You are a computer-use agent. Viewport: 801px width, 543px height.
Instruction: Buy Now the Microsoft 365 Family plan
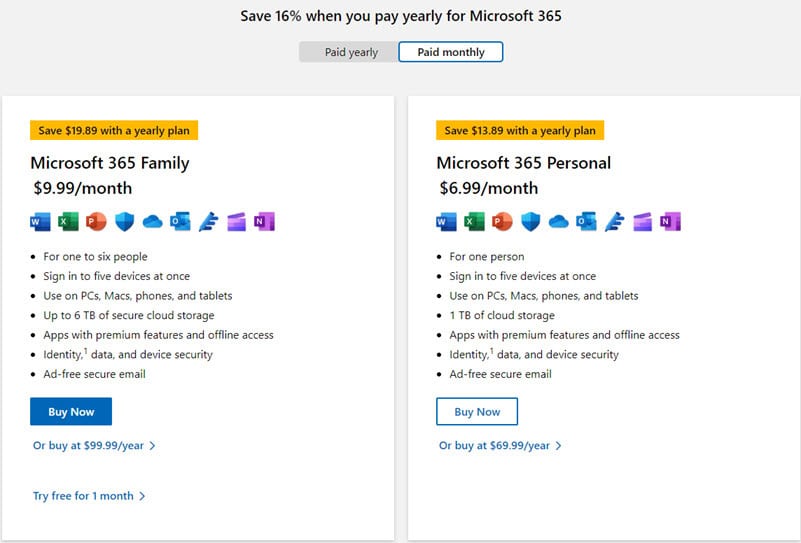71,412
